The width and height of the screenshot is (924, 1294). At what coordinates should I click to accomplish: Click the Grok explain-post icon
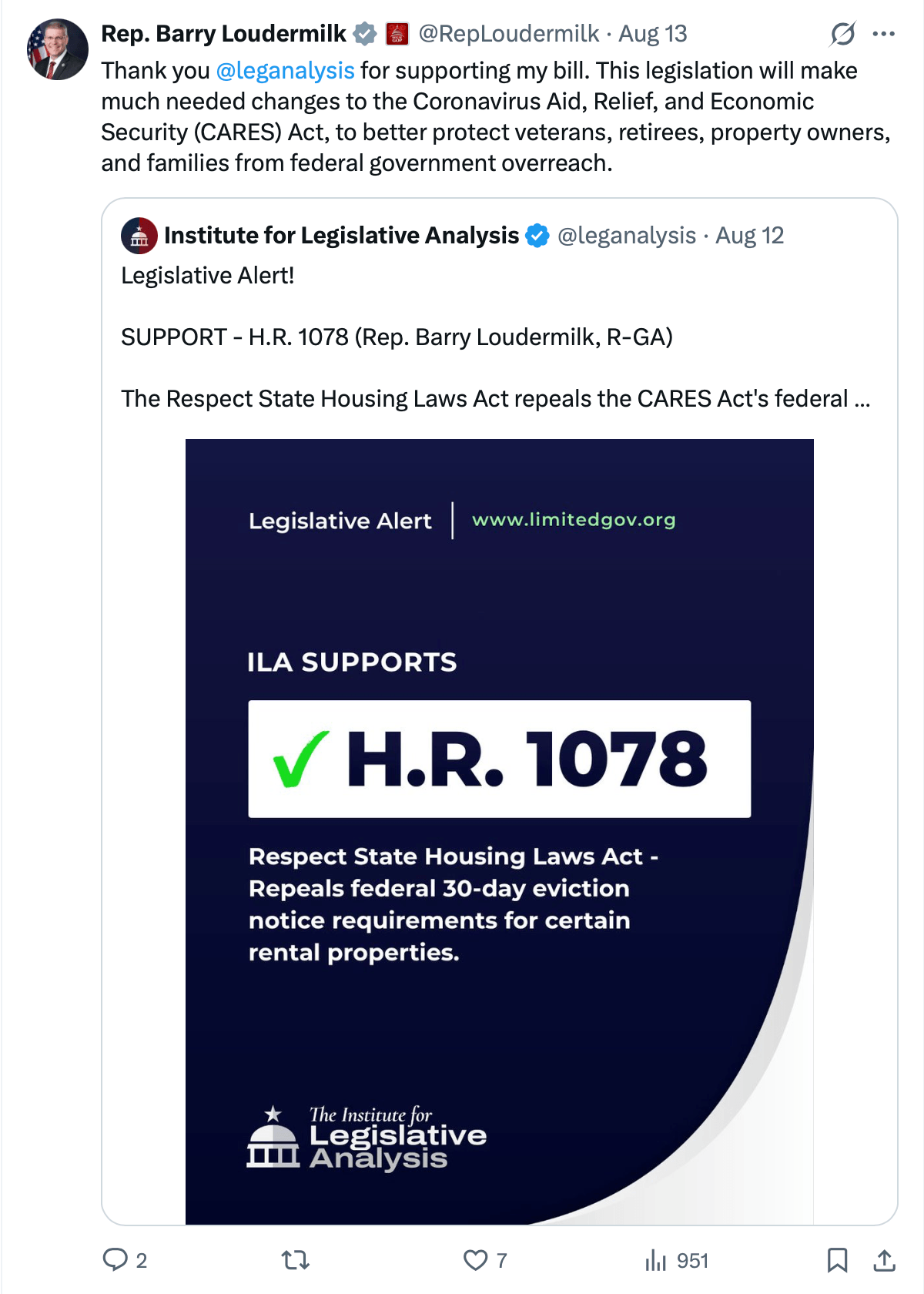coord(842,34)
